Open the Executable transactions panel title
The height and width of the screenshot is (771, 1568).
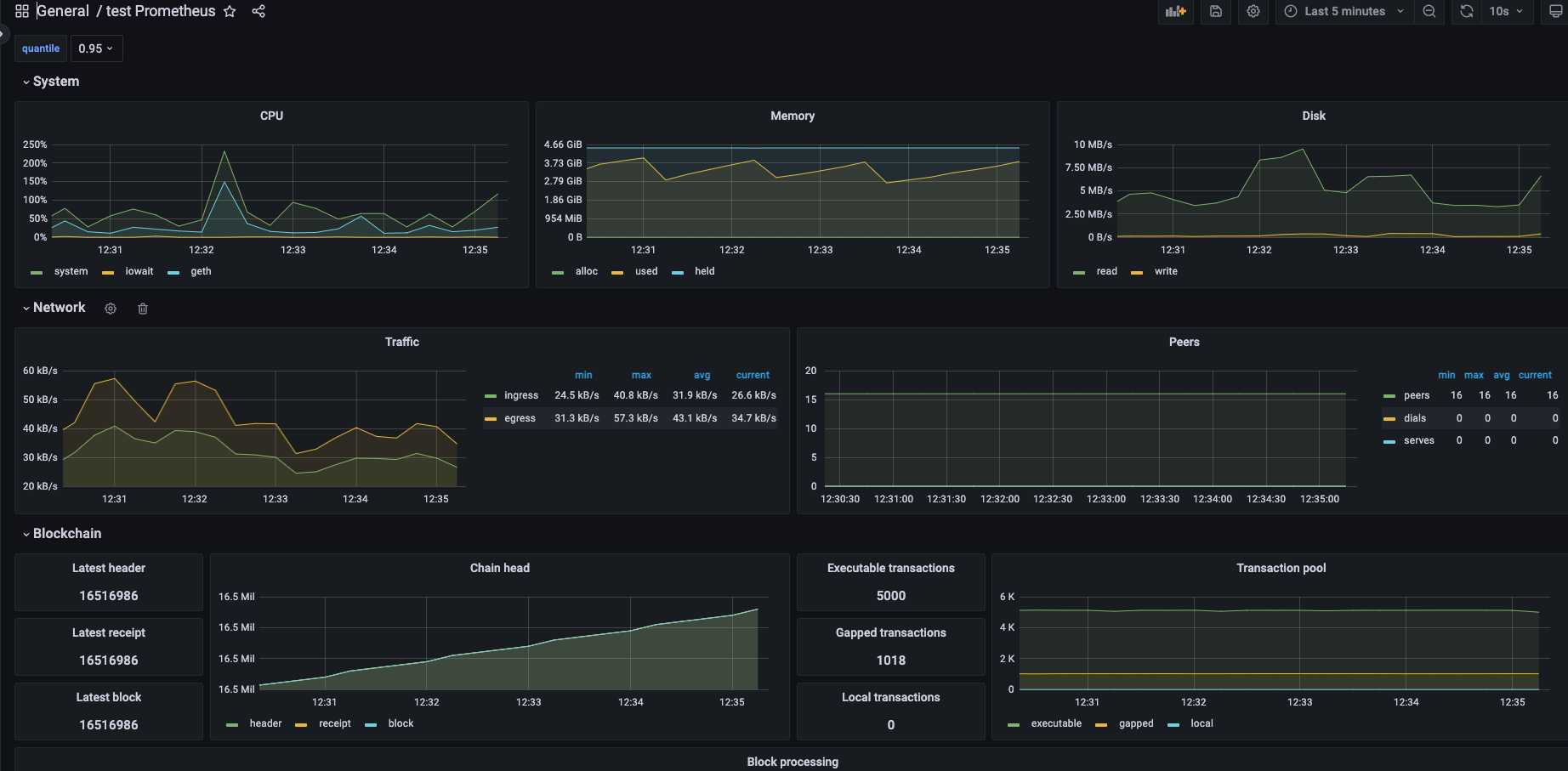[891, 568]
